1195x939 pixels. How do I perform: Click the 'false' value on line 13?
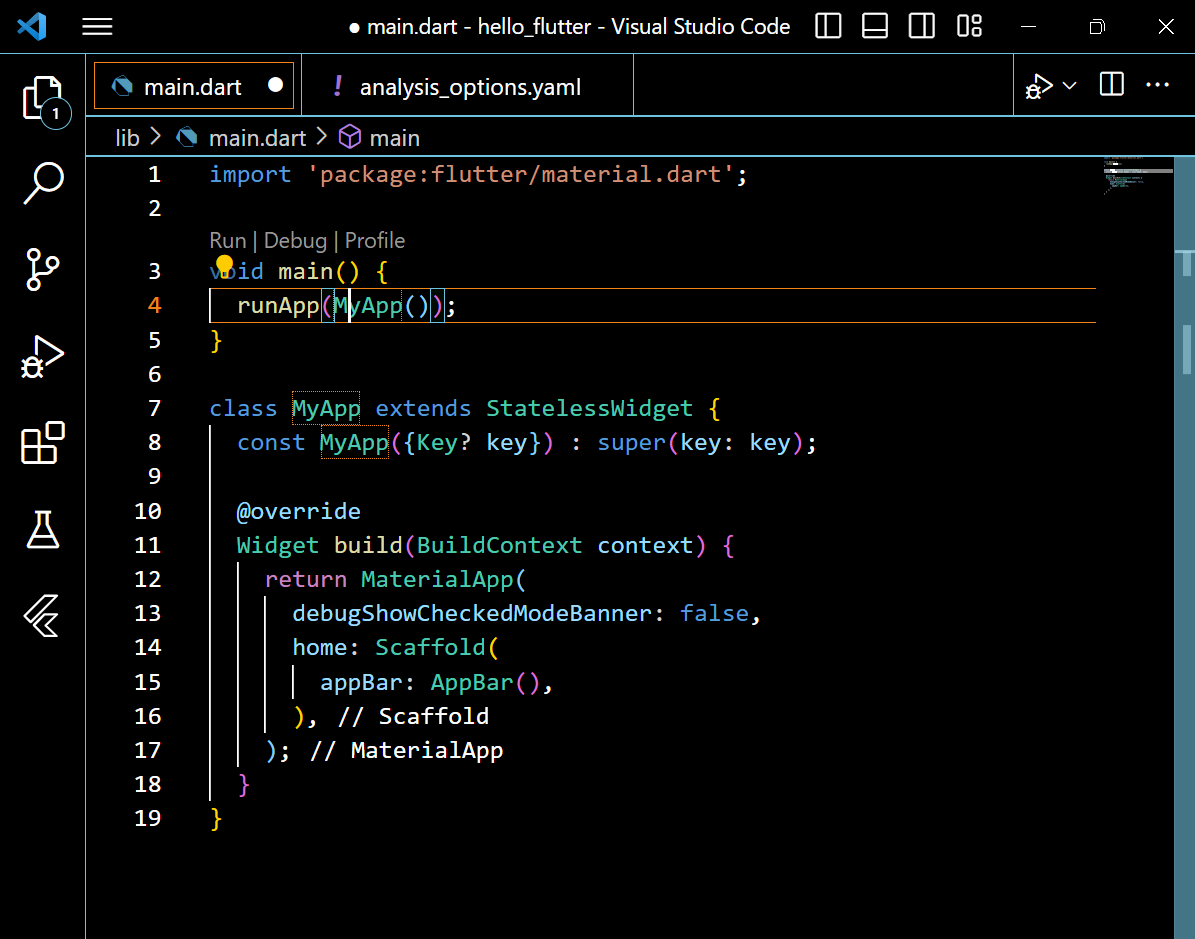click(714, 614)
